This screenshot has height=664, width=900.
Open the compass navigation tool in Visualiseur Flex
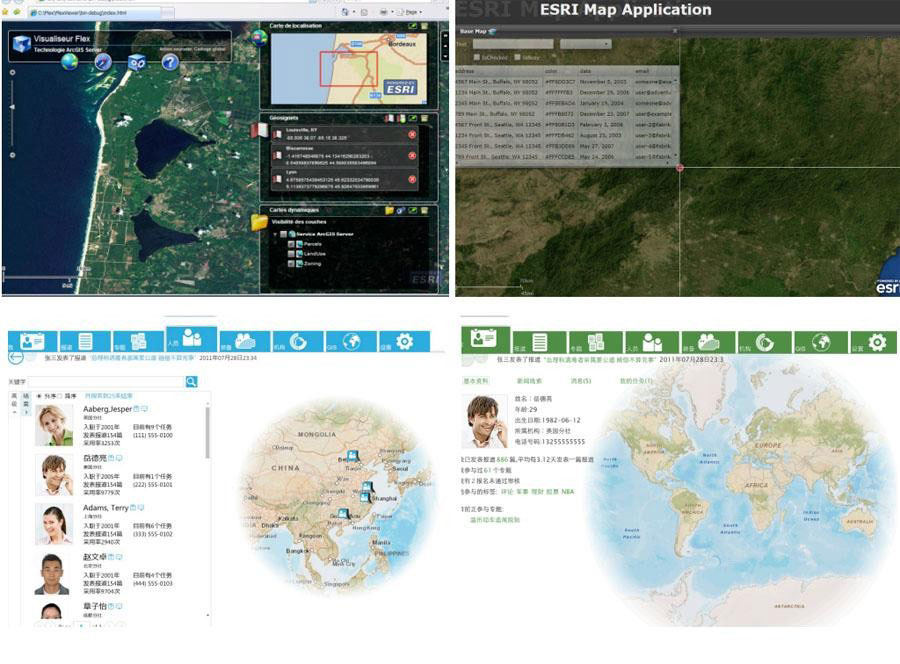pyautogui.click(x=103, y=61)
